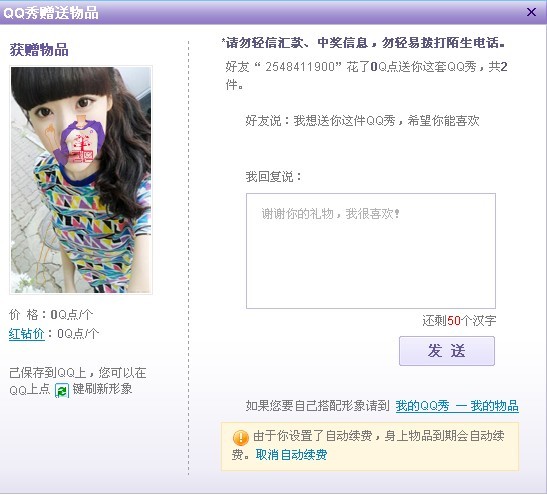Click the QQ秀赠送物品 title text
Image resolution: width=547 pixels, height=495 pixels.
(x=51, y=13)
